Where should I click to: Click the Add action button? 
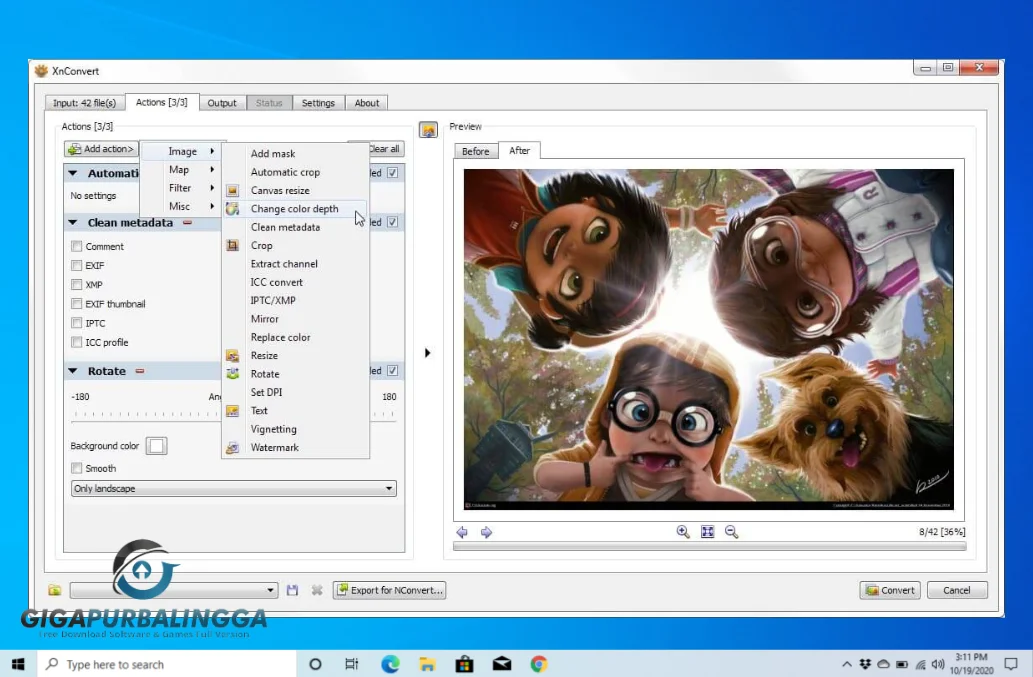pyautogui.click(x=101, y=149)
